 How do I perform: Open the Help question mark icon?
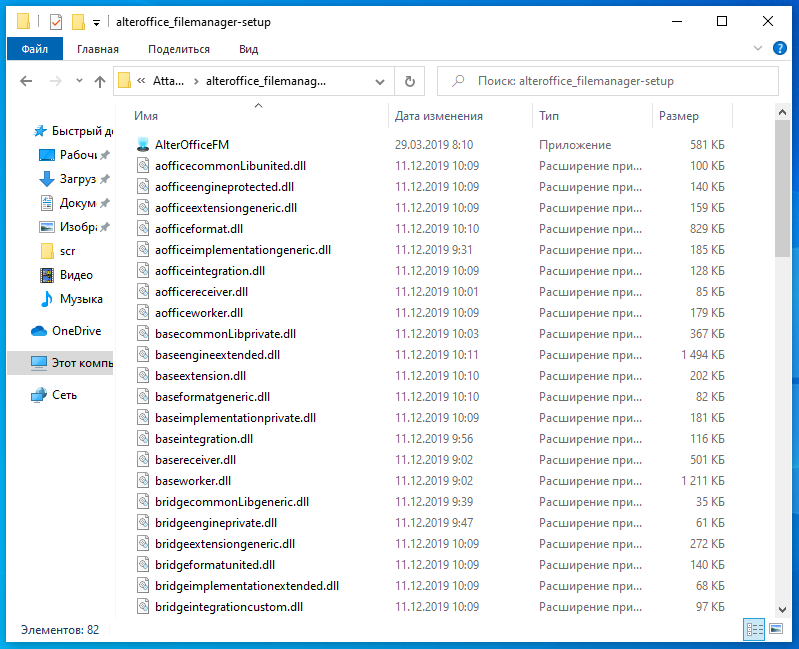tap(779, 48)
